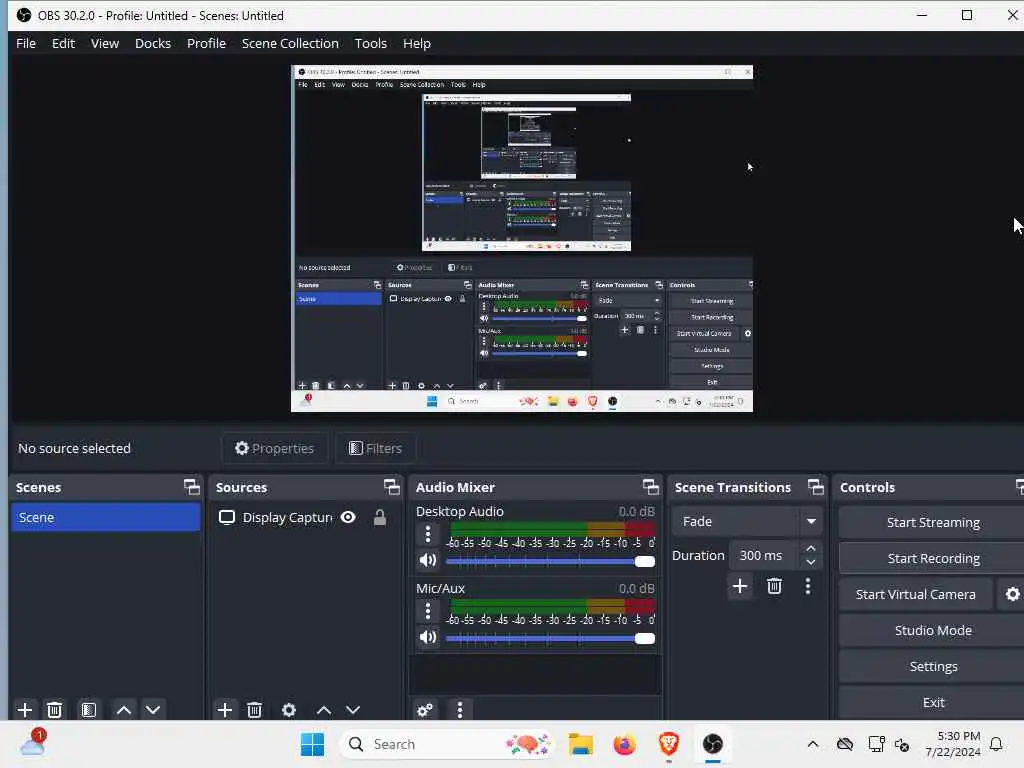
Task: Move scene down arrow
Action: pyautogui.click(x=153, y=710)
